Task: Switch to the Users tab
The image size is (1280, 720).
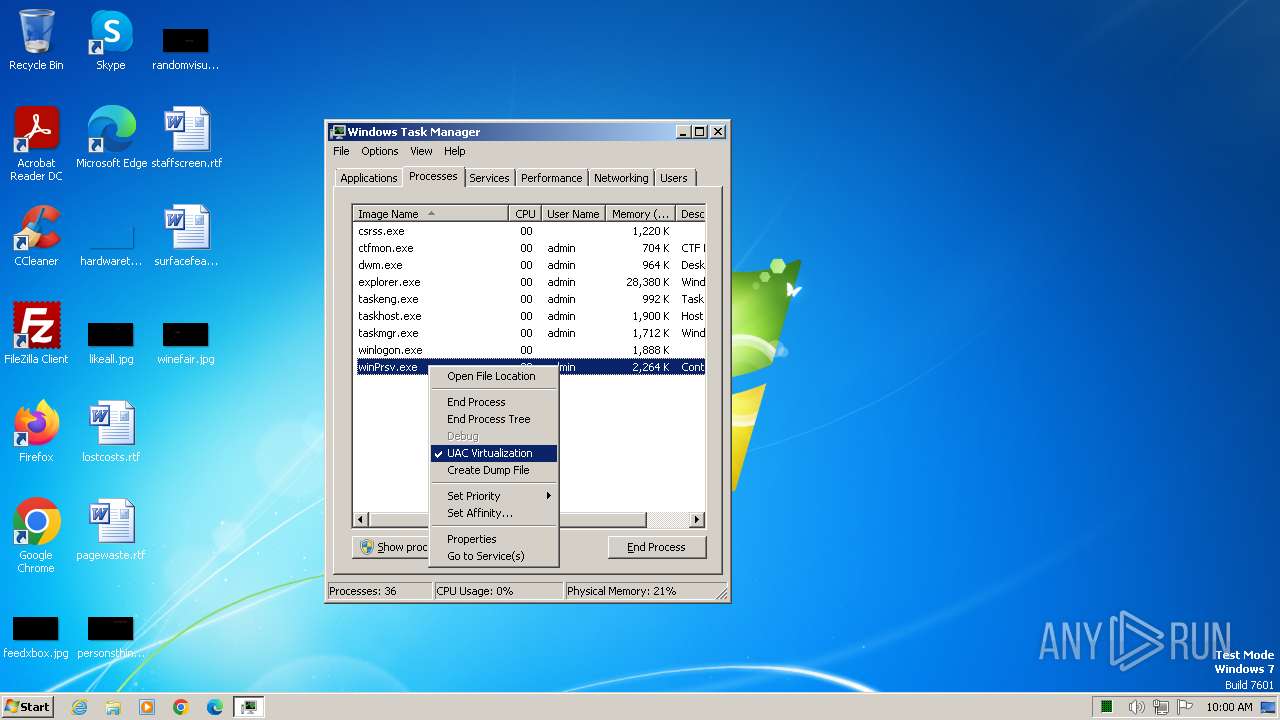Action: coord(674,178)
